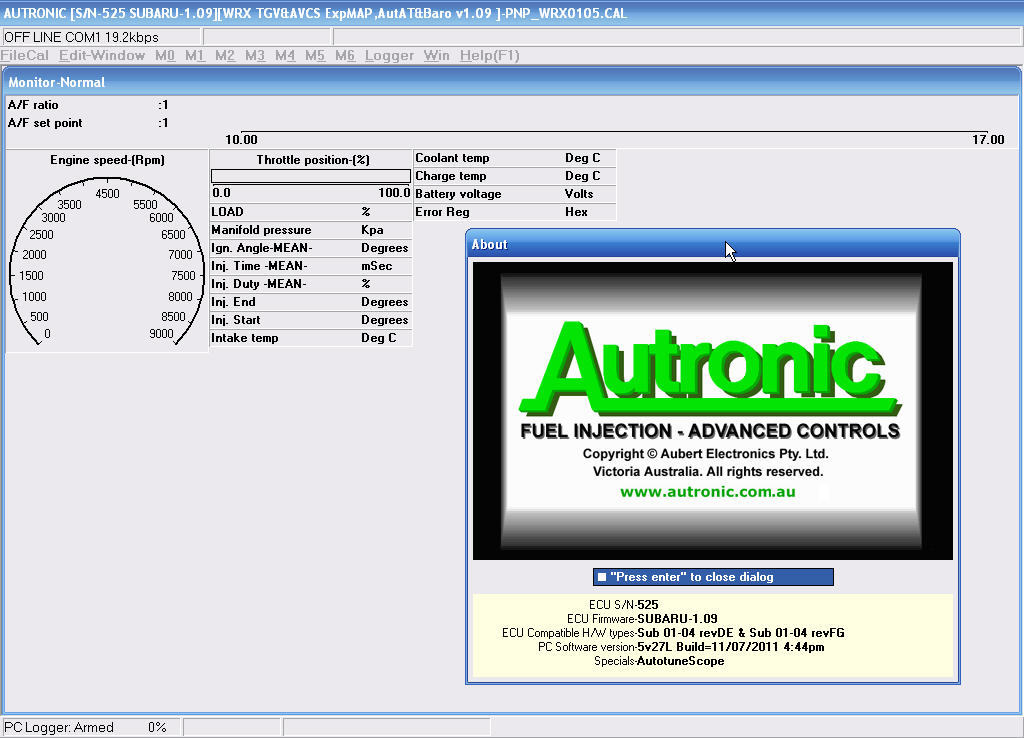Viewport: 1024px width, 738px height.
Task: Open the Logger menu
Action: coord(389,56)
